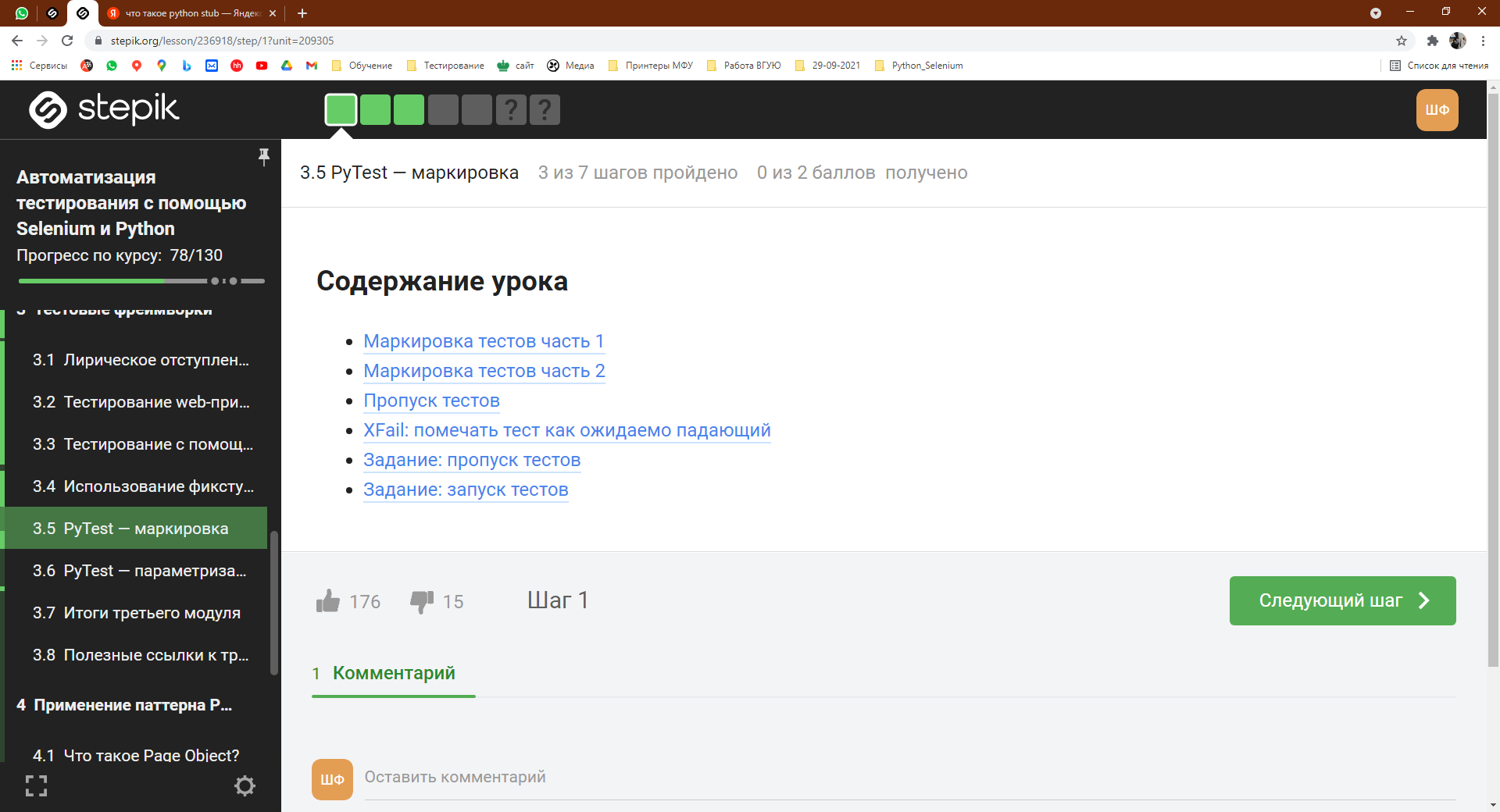This screenshot has width=1500, height=812.
Task: Open the browser extensions puzzle menu
Action: (x=1433, y=41)
